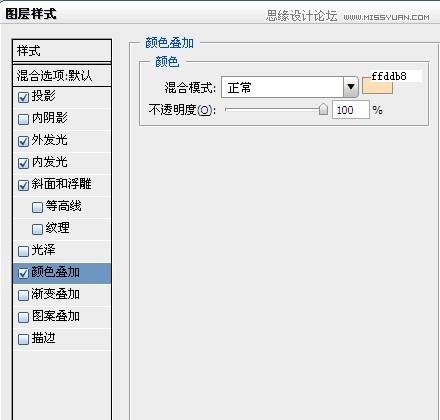Image resolution: width=440 pixels, height=420 pixels.
Task: Open the 外发光 settings row label
Action: [x=50, y=140]
